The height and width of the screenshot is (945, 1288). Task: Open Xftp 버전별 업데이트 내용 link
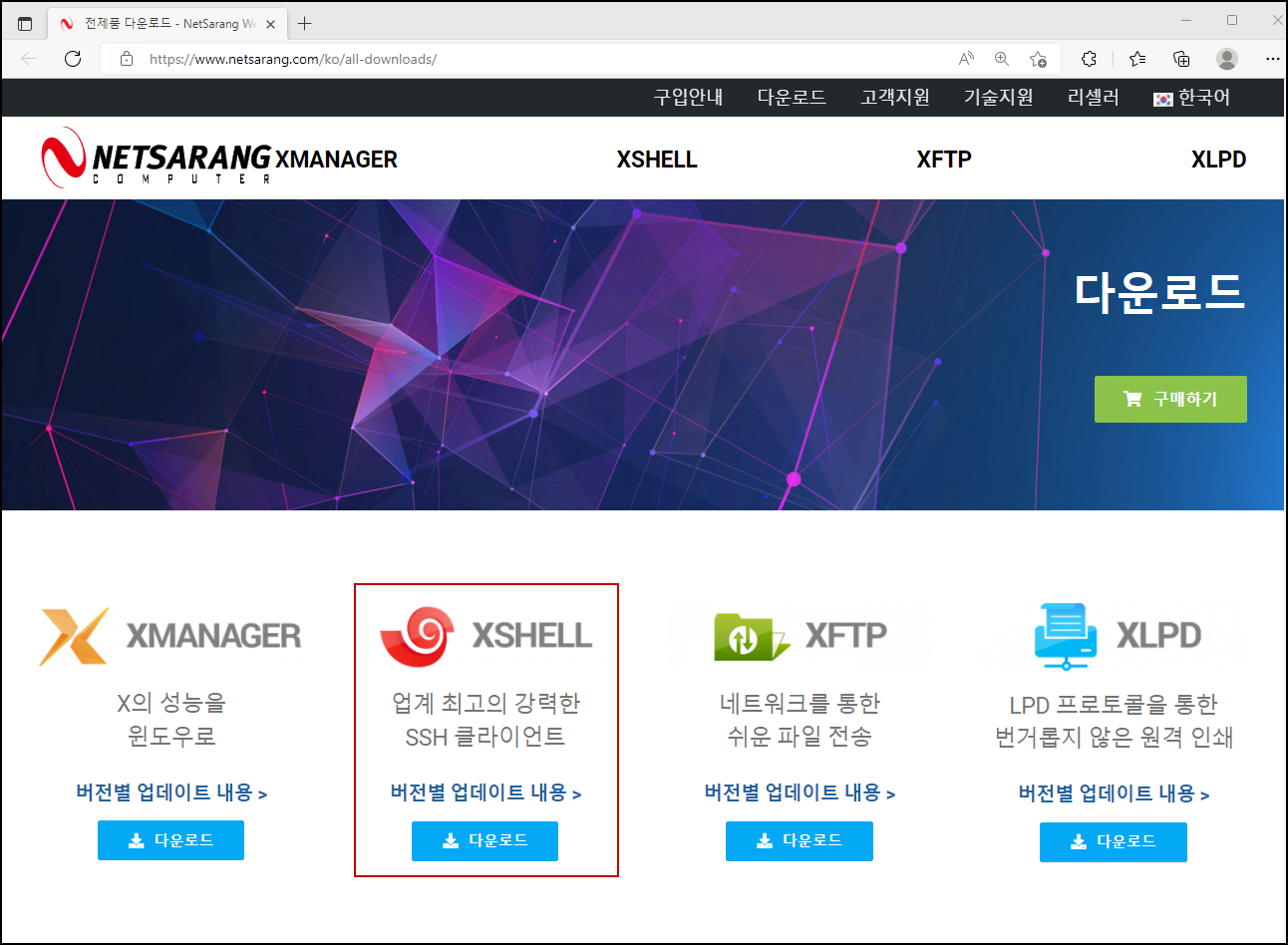coord(800,792)
